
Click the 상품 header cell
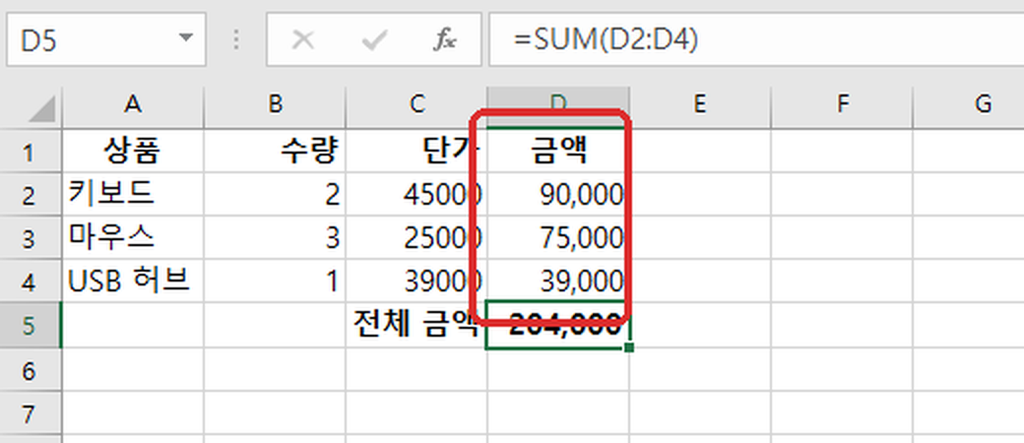[x=133, y=152]
